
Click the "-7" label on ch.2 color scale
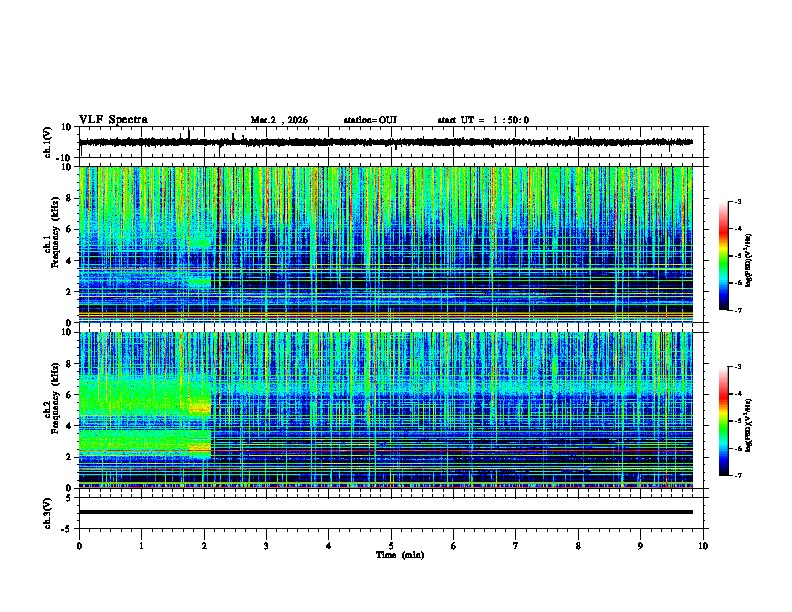pos(737,475)
